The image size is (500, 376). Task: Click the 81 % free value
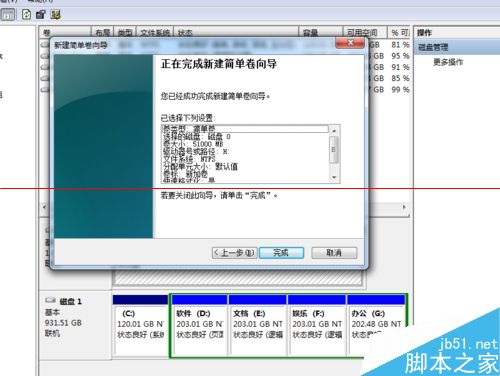click(400, 45)
